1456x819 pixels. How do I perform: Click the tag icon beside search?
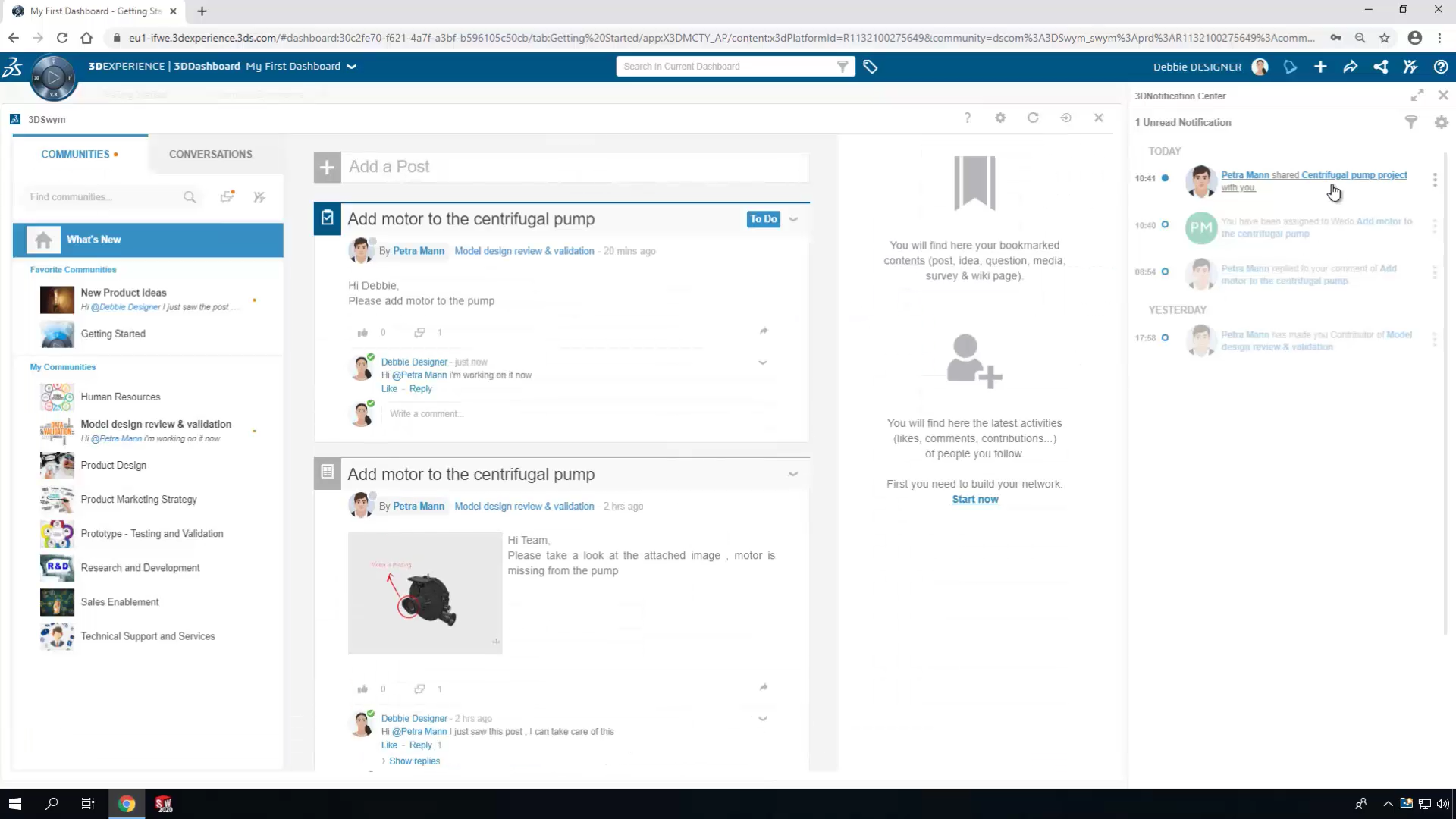[x=871, y=67]
